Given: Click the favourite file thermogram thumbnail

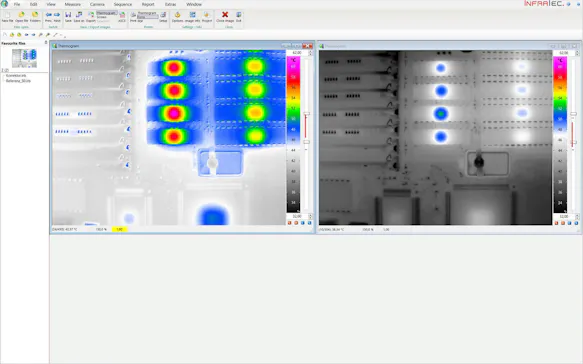Looking at the screenshot, I should coord(24,58).
